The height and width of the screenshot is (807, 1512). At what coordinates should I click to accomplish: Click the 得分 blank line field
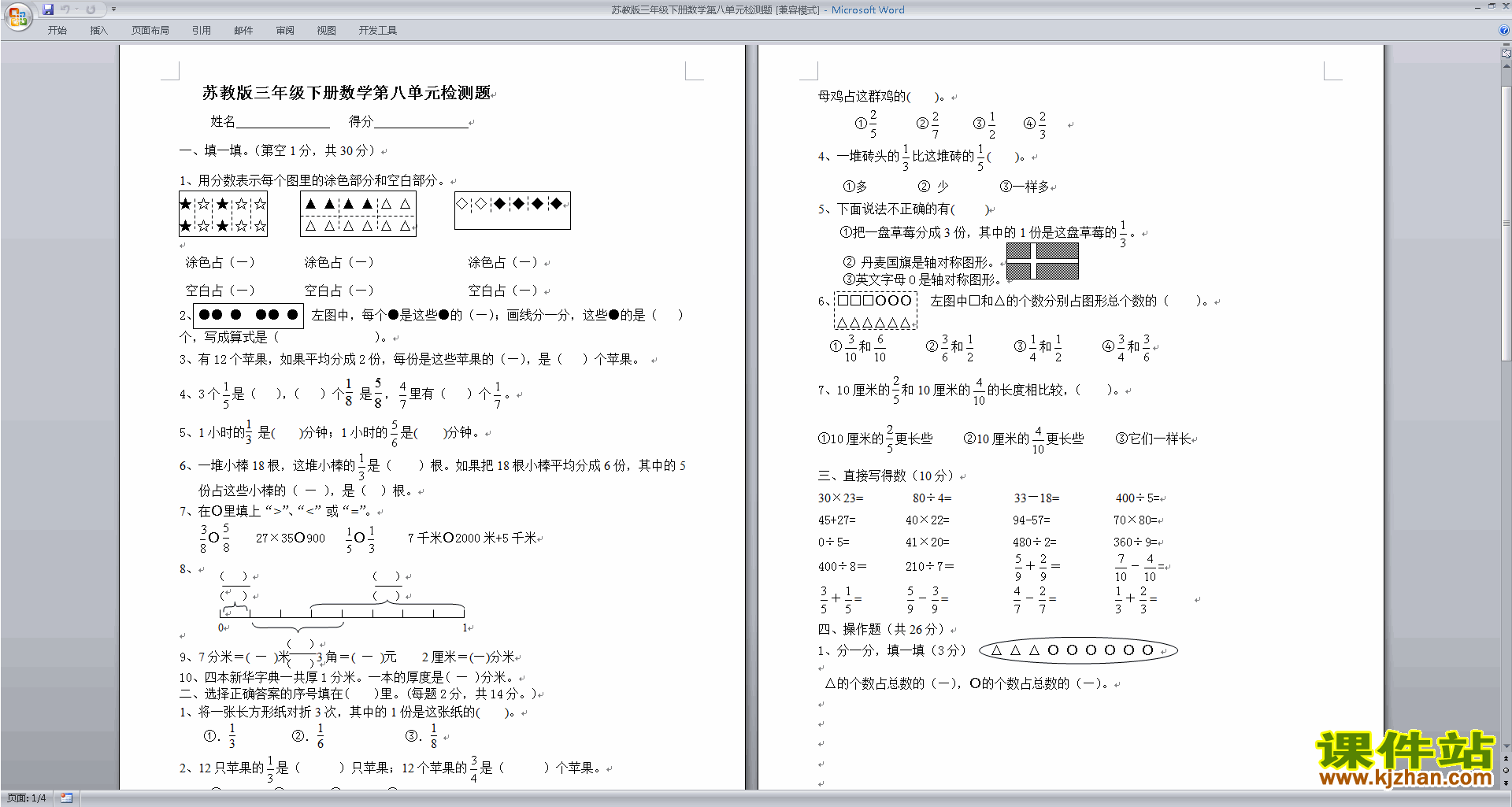(421, 122)
